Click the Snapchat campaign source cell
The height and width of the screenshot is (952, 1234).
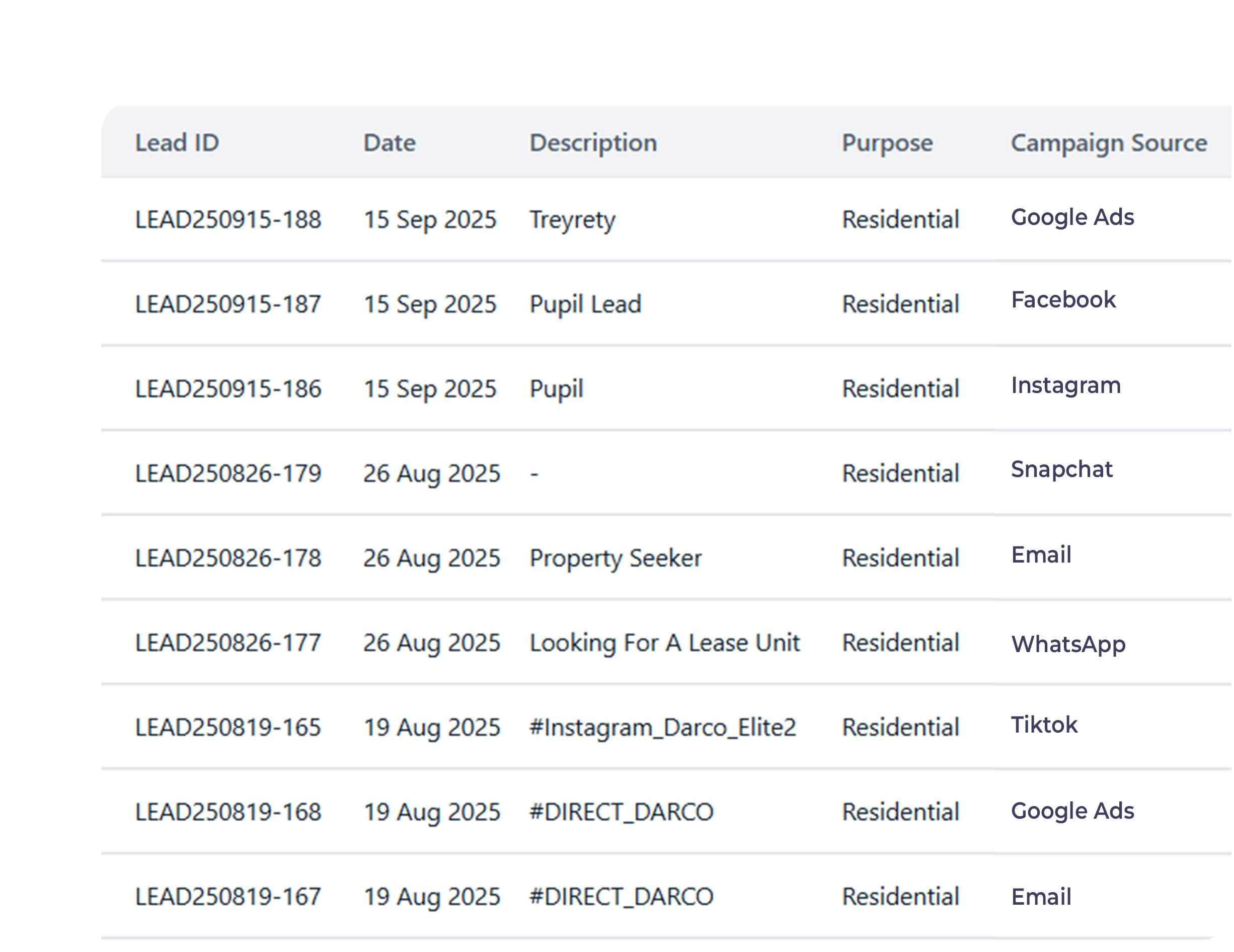[1061, 469]
